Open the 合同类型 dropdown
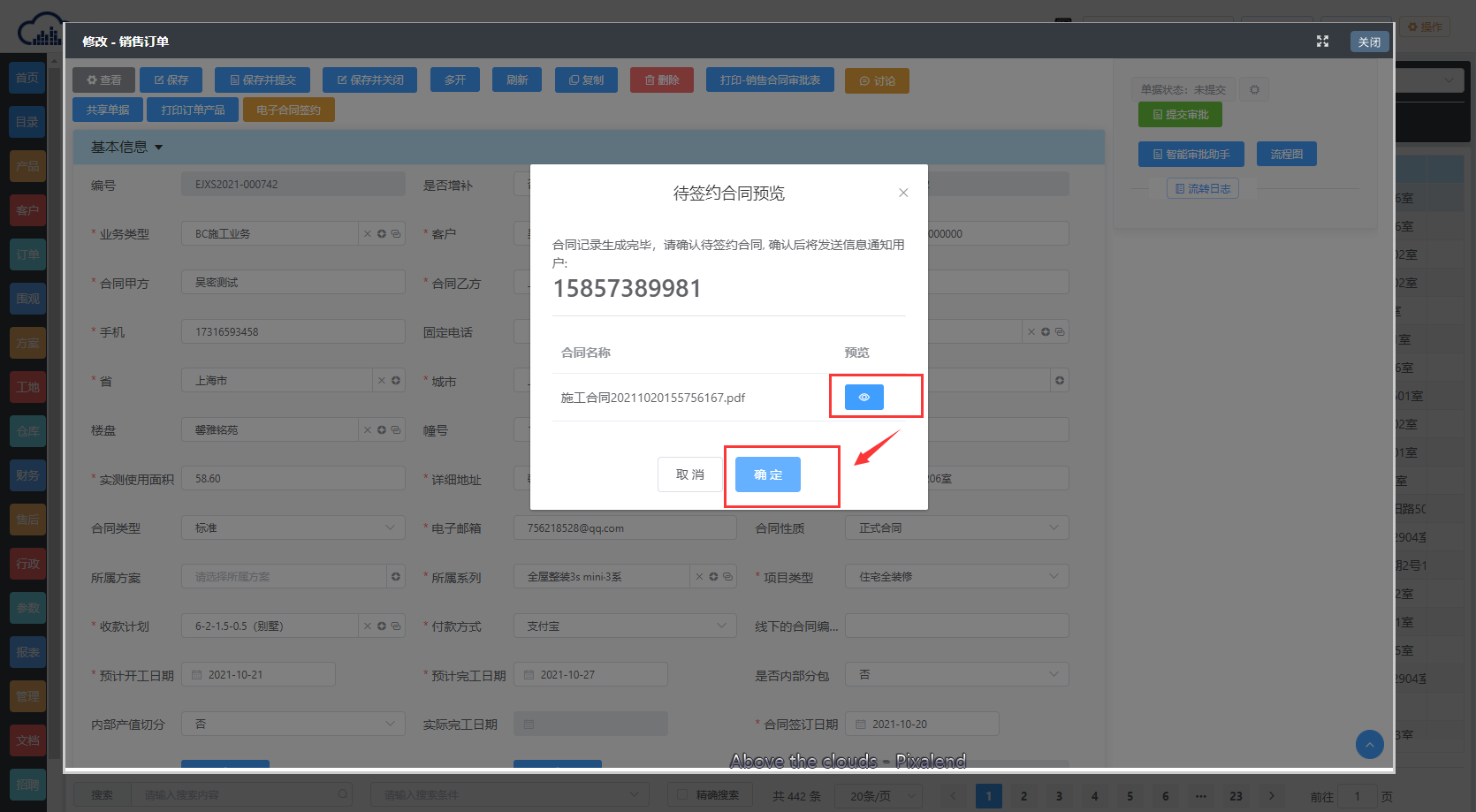 click(x=293, y=528)
